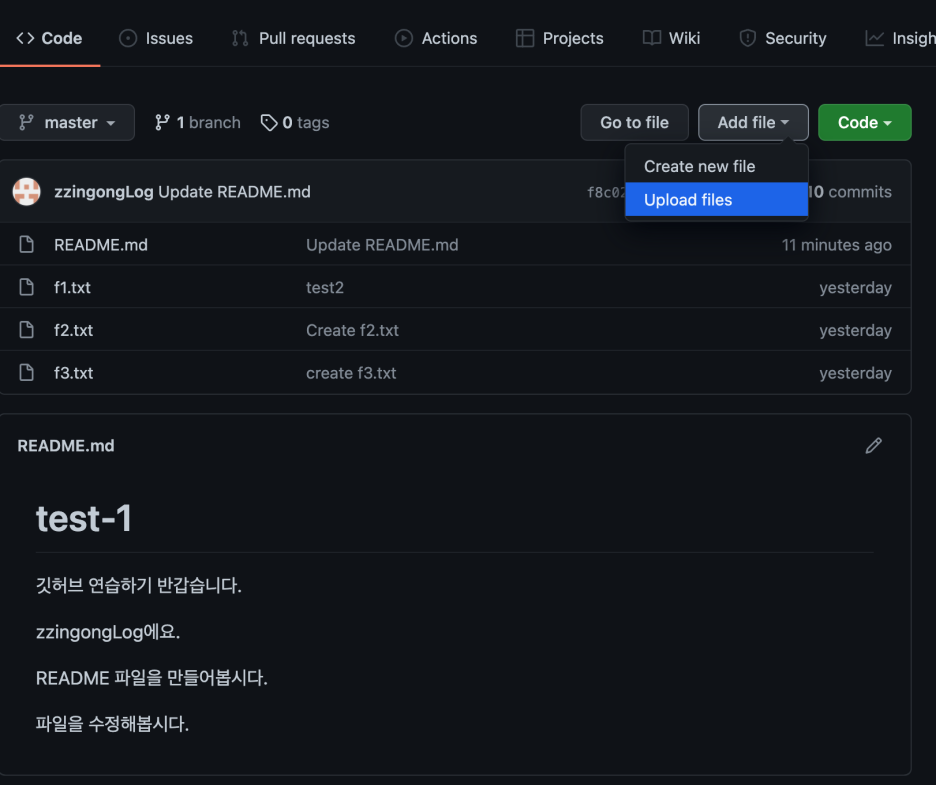Open the test2 commit message
The image size is (936, 785).
click(x=325, y=288)
